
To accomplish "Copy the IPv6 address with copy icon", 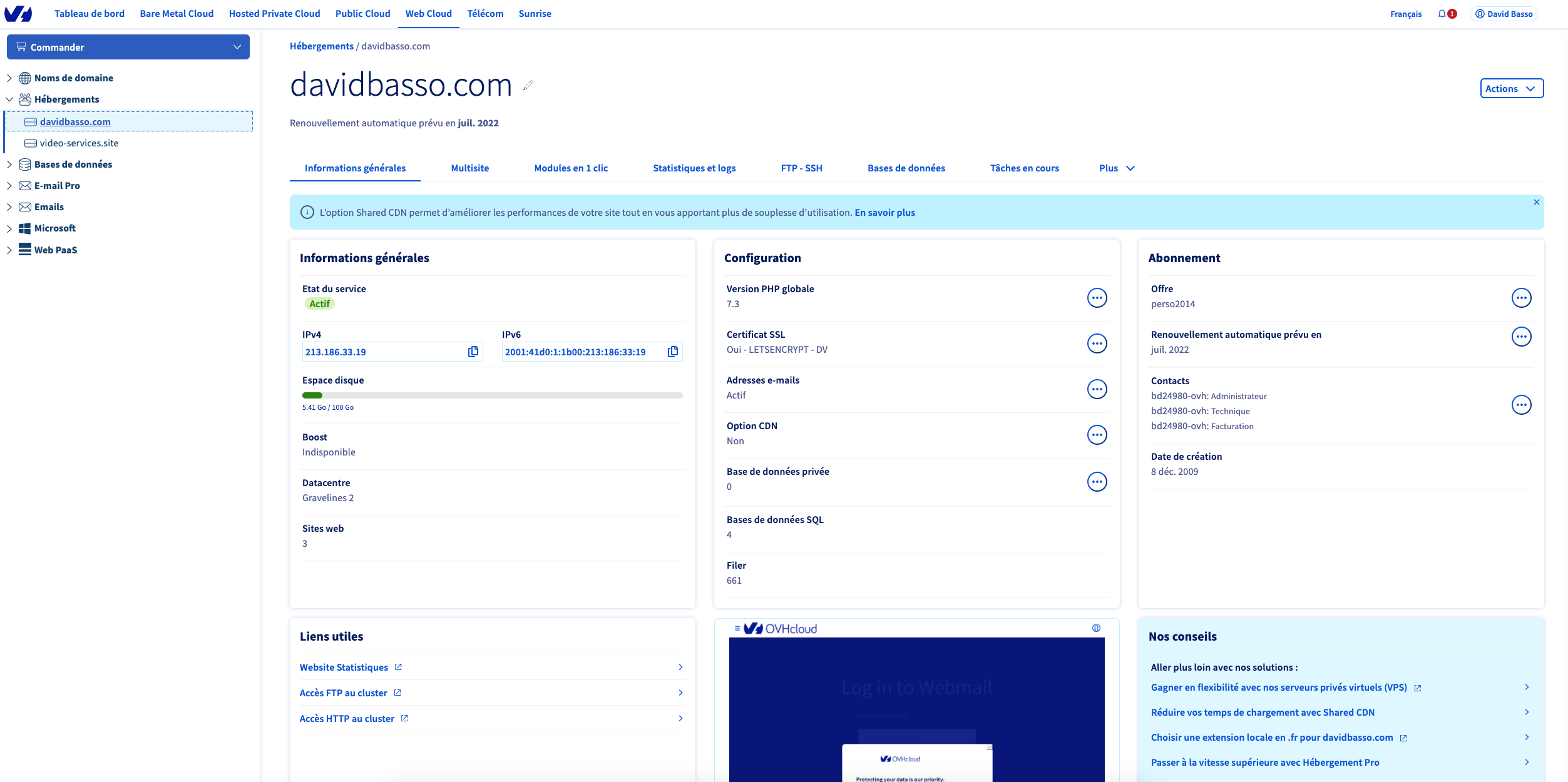I will click(x=673, y=352).
